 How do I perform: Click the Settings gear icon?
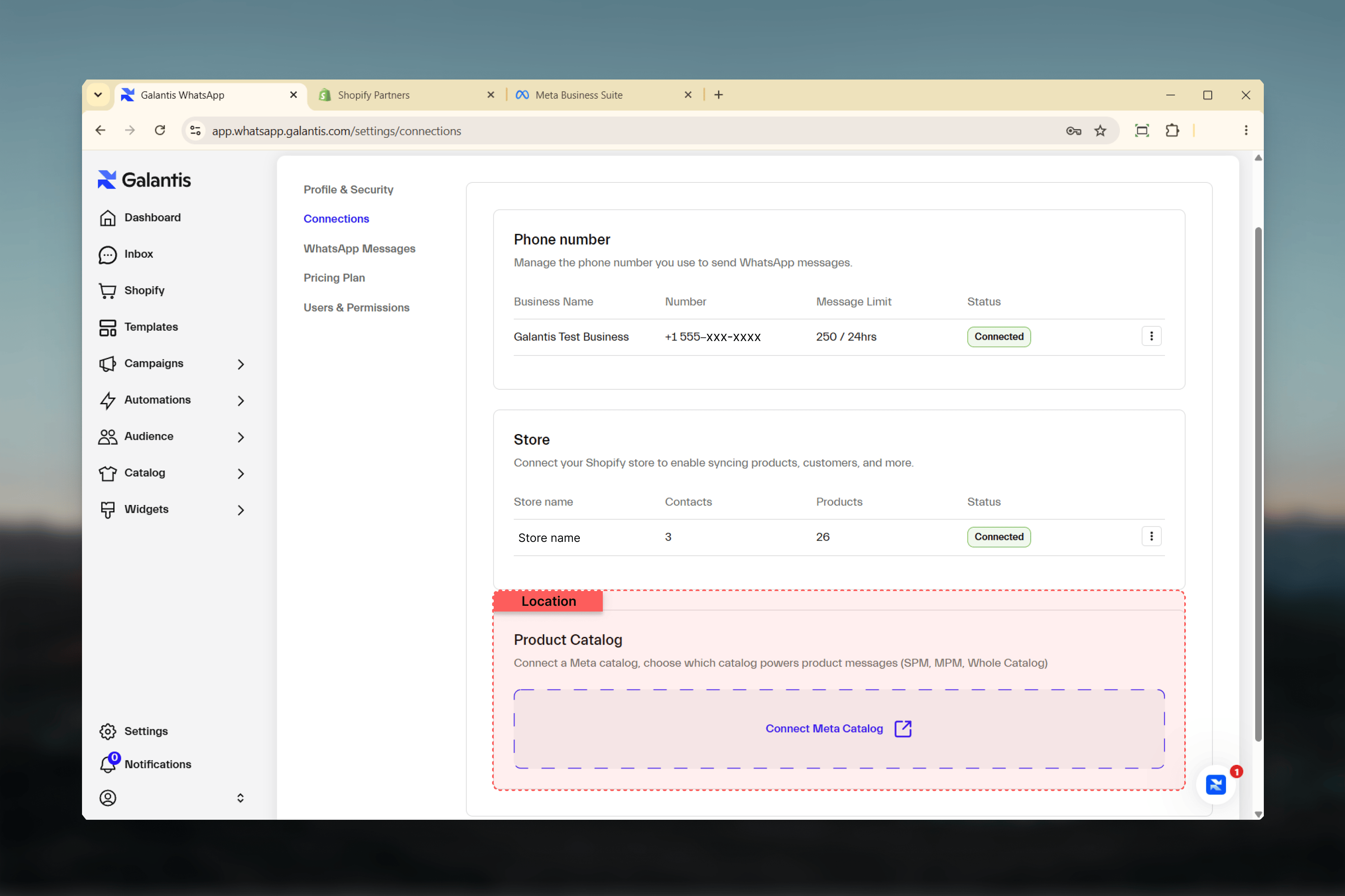107,731
